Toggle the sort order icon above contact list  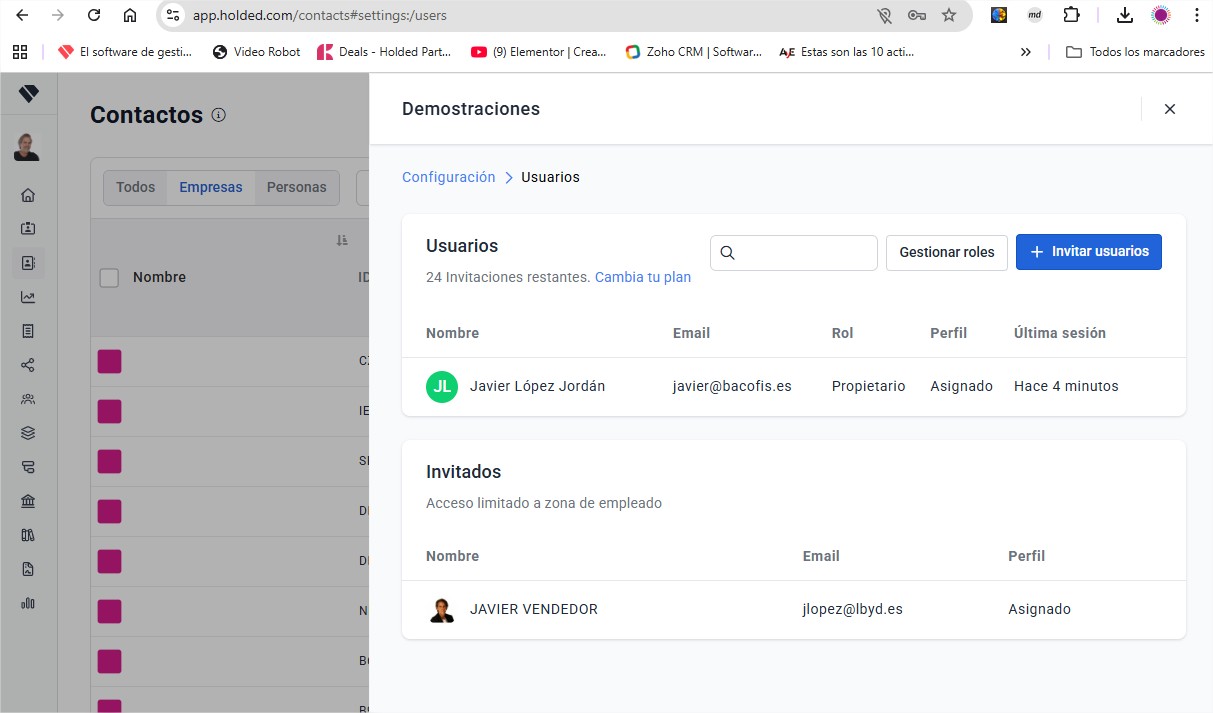(341, 240)
